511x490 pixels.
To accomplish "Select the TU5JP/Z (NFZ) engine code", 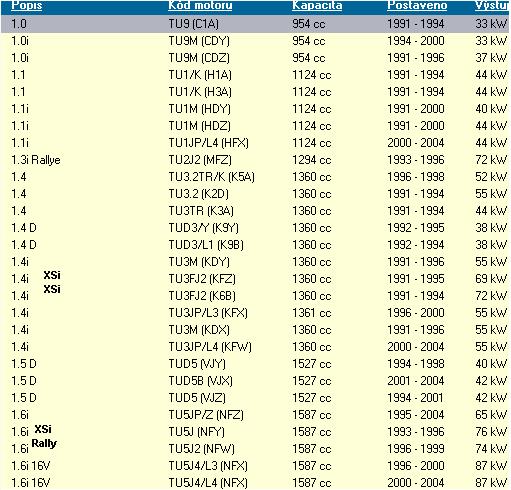I will click(x=206, y=415).
